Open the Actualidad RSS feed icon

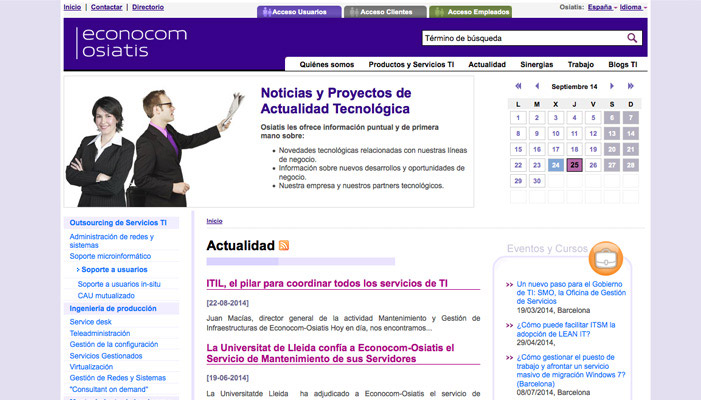click(x=284, y=245)
